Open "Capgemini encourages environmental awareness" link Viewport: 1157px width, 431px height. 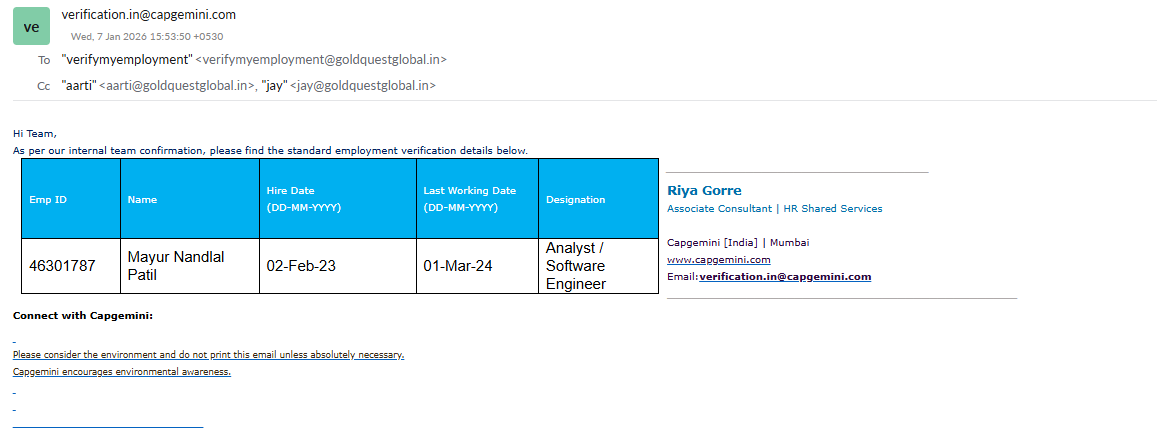coord(121,371)
